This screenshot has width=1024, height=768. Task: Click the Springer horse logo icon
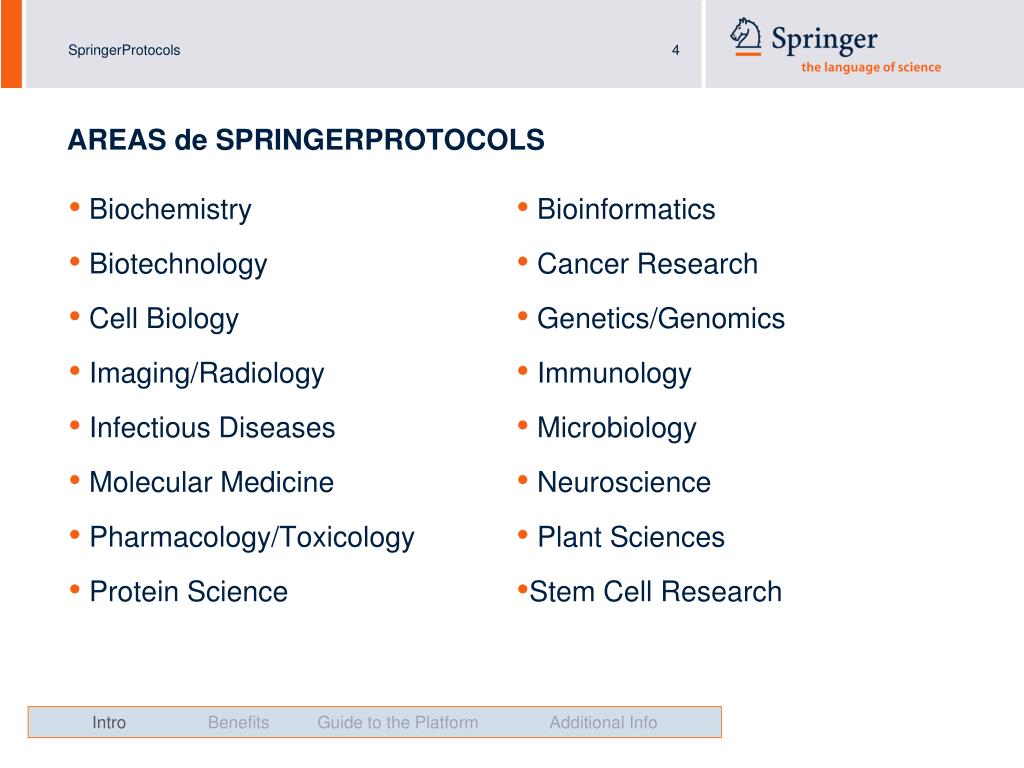coord(746,36)
